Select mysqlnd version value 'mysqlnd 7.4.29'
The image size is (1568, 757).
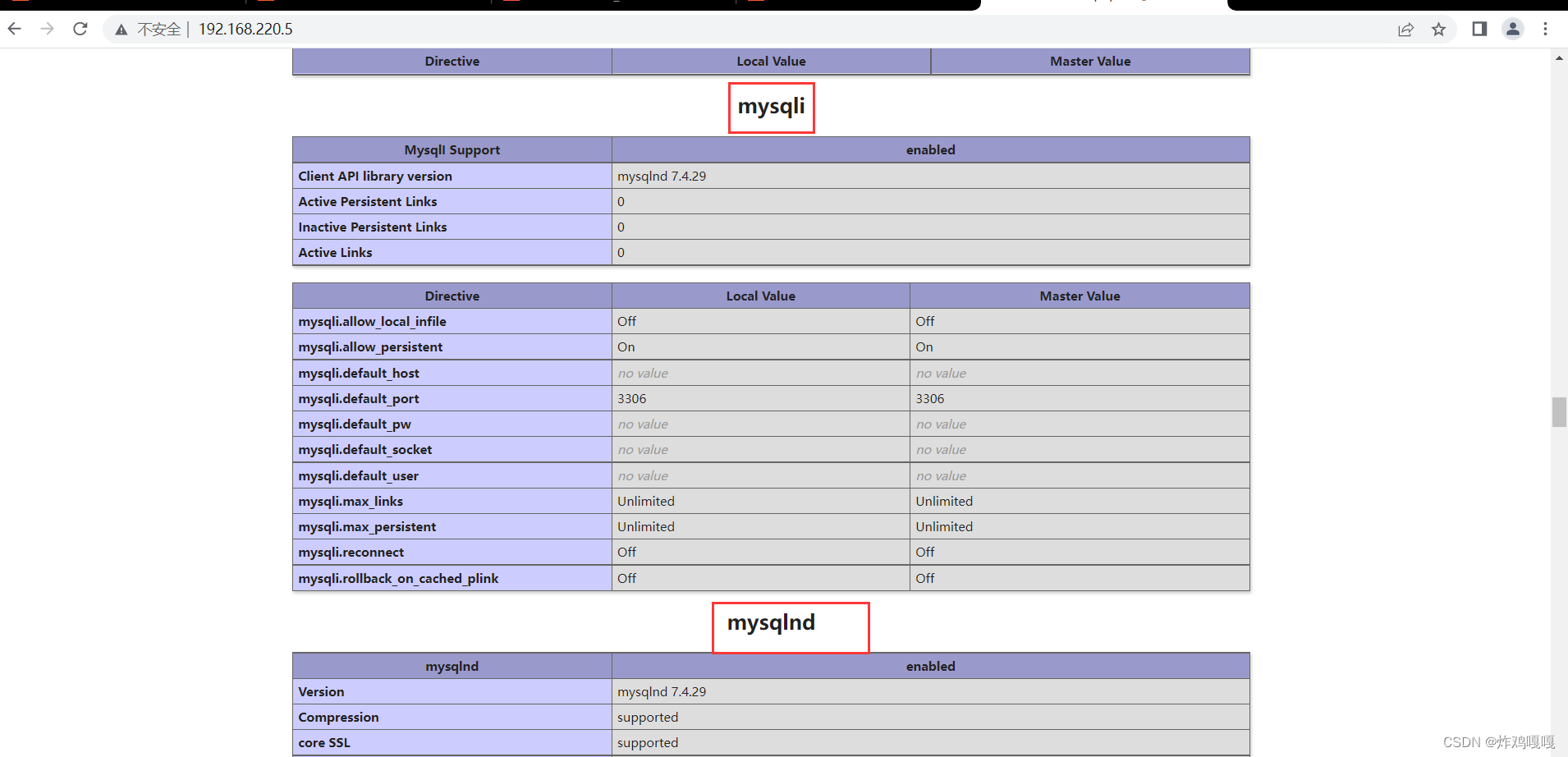(x=662, y=691)
